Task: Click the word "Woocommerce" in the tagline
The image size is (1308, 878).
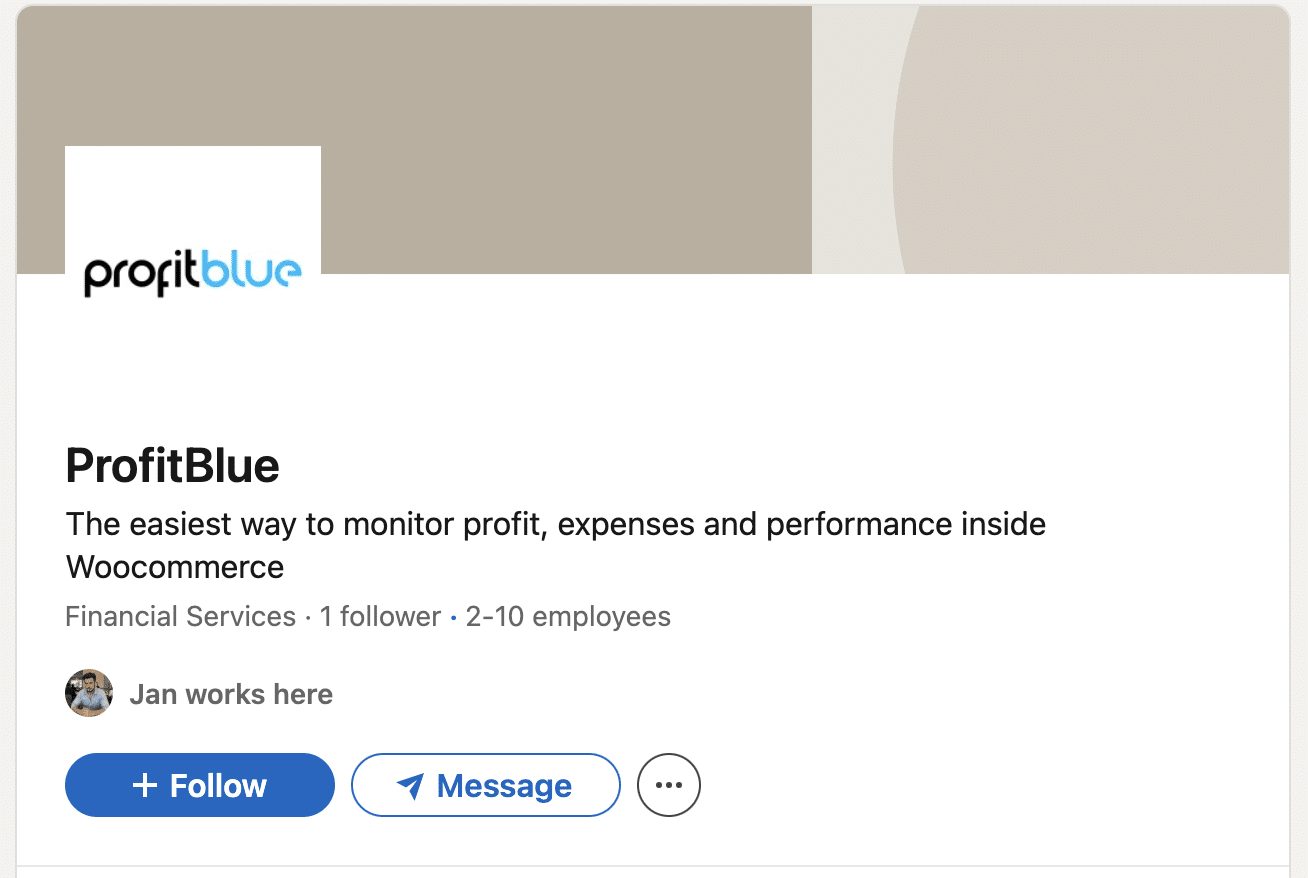Action: [x=175, y=567]
